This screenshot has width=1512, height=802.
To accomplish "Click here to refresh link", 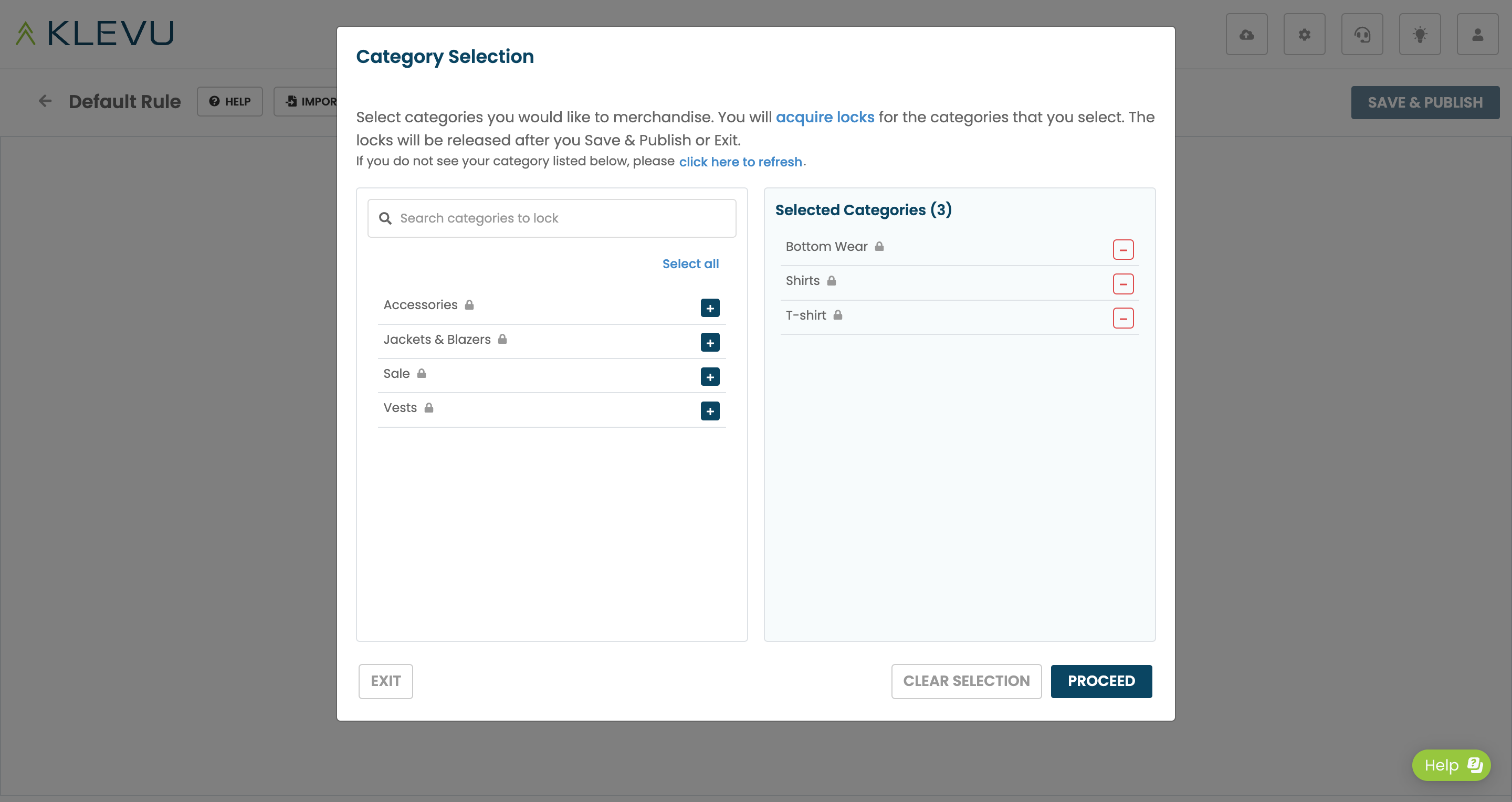I will click(x=740, y=162).
